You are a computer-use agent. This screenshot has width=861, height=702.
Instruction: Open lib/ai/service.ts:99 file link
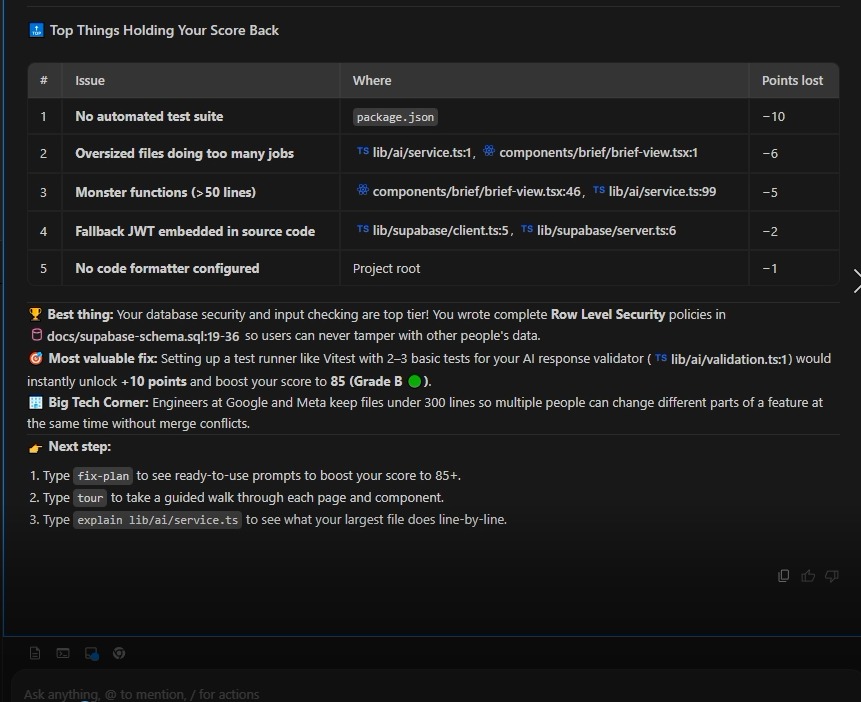[655, 192]
